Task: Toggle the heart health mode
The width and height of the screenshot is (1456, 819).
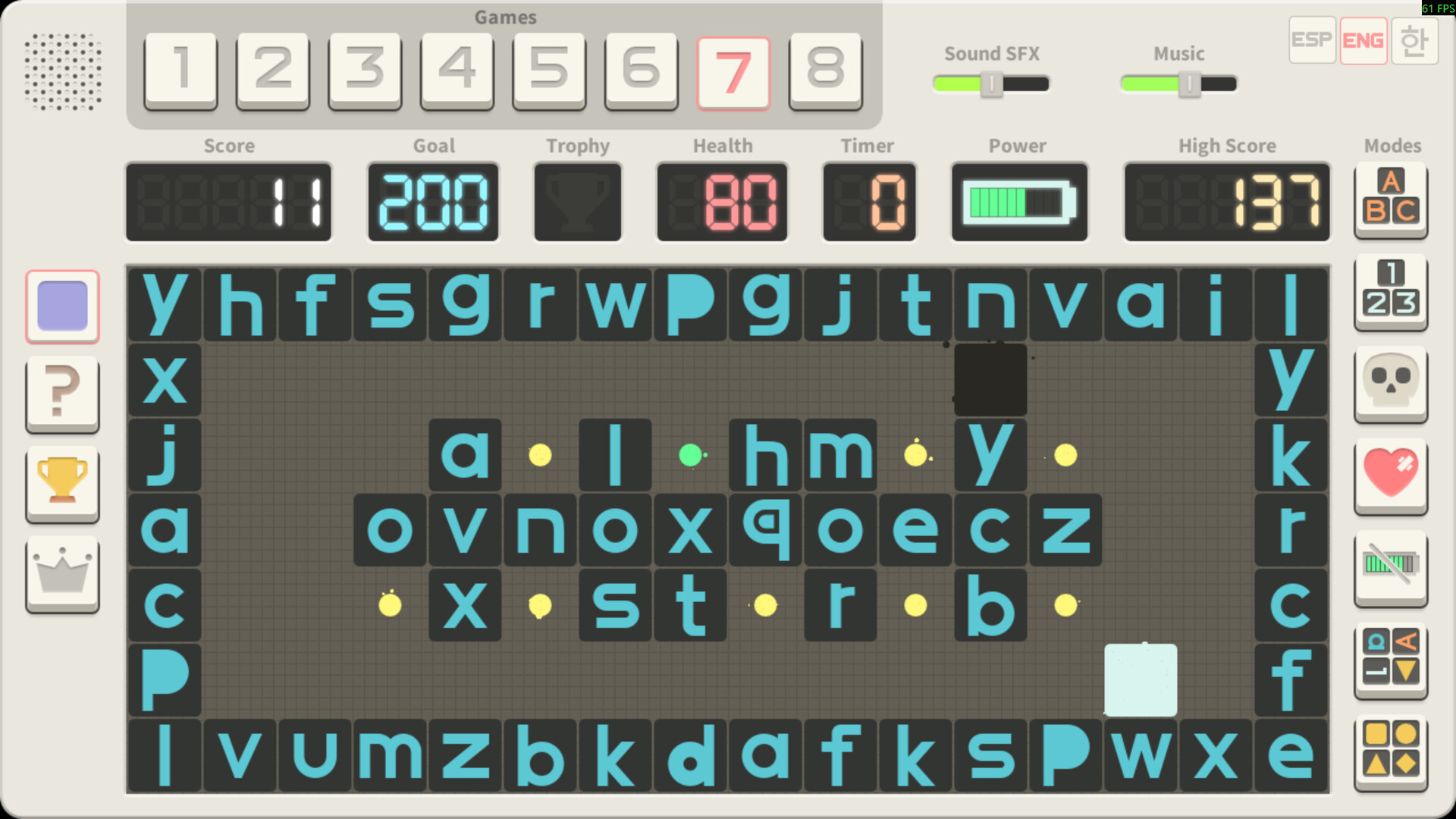Action: coord(1391,475)
